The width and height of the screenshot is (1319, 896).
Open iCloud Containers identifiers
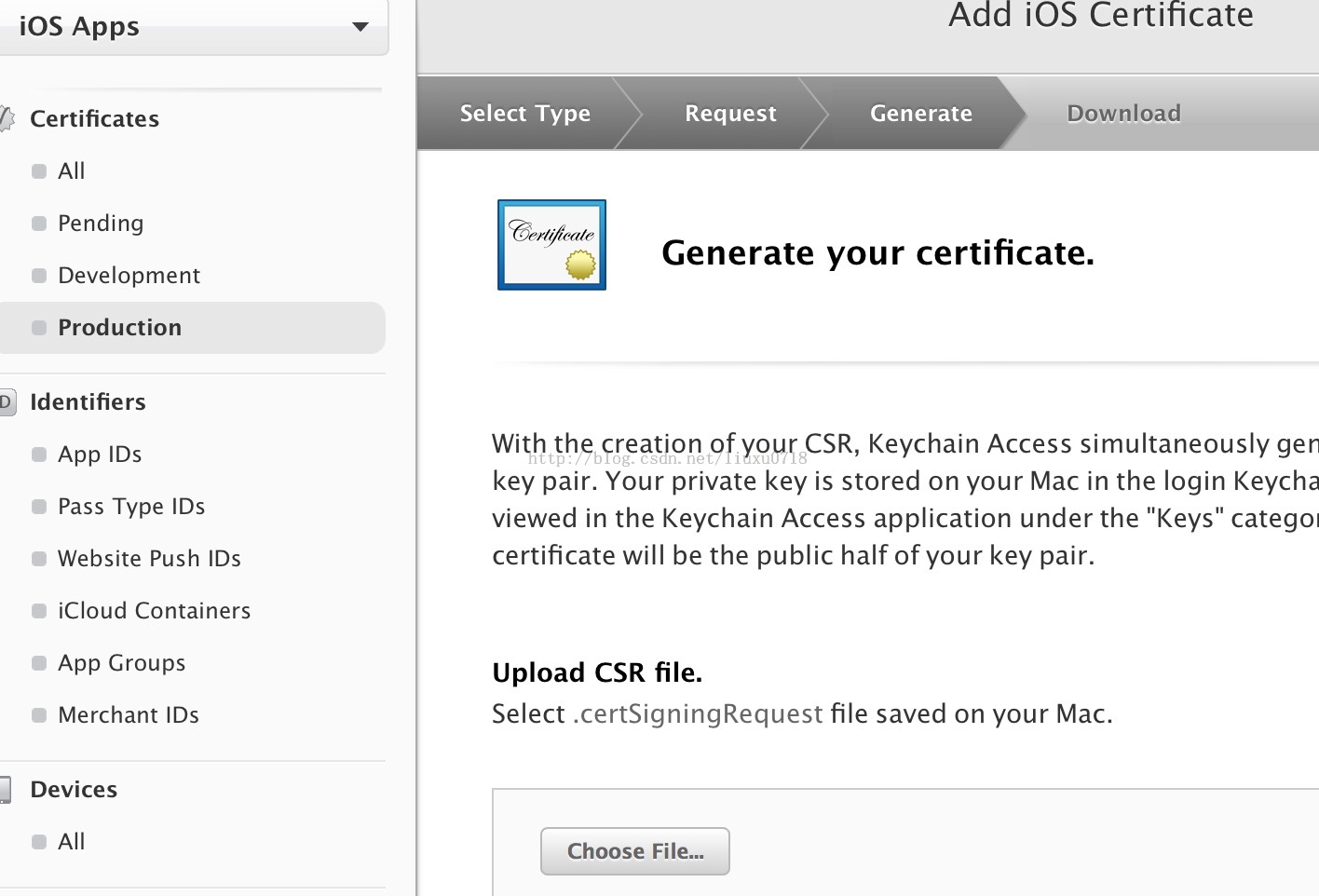pos(154,611)
